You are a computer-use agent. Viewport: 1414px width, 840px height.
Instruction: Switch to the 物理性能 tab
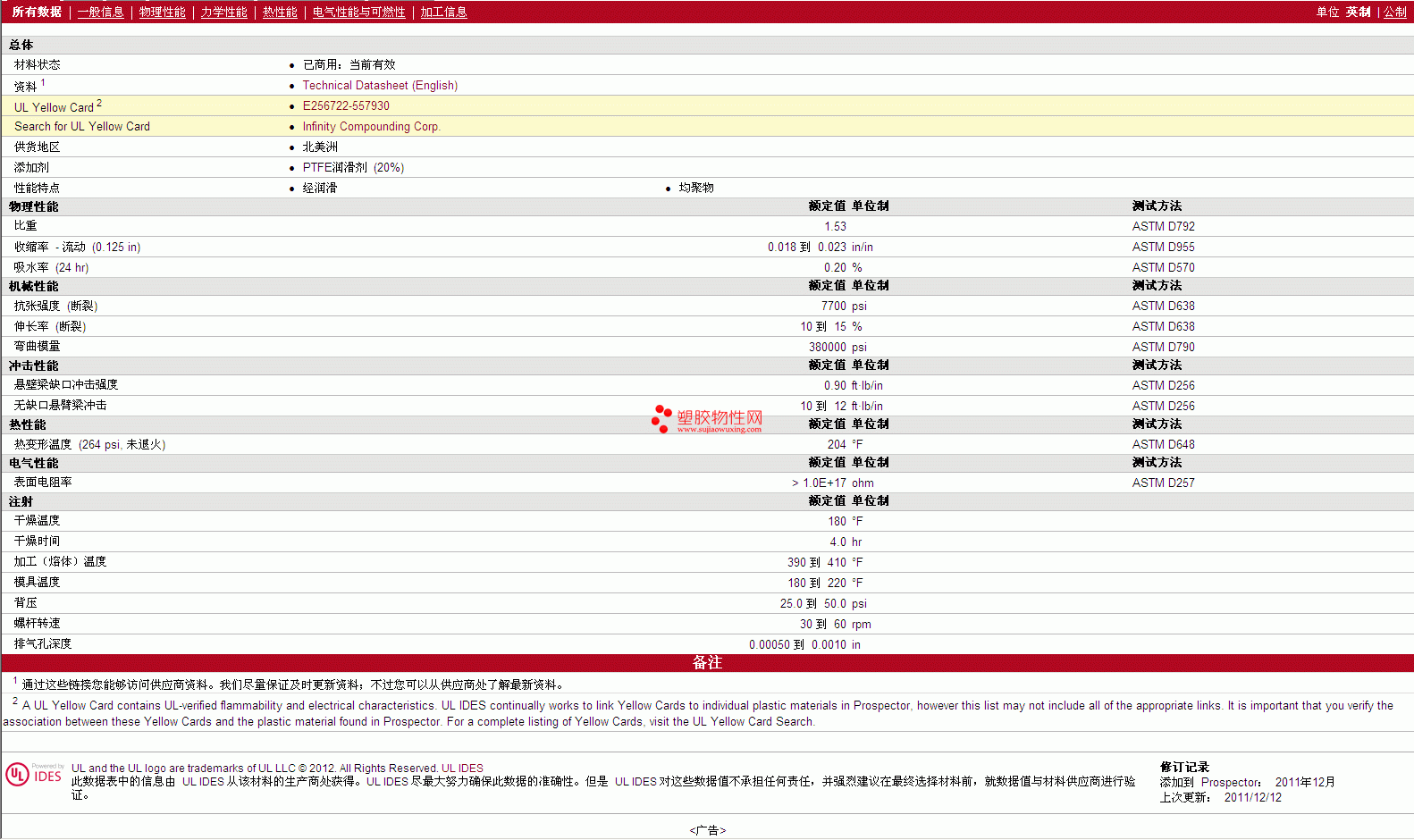pos(162,12)
